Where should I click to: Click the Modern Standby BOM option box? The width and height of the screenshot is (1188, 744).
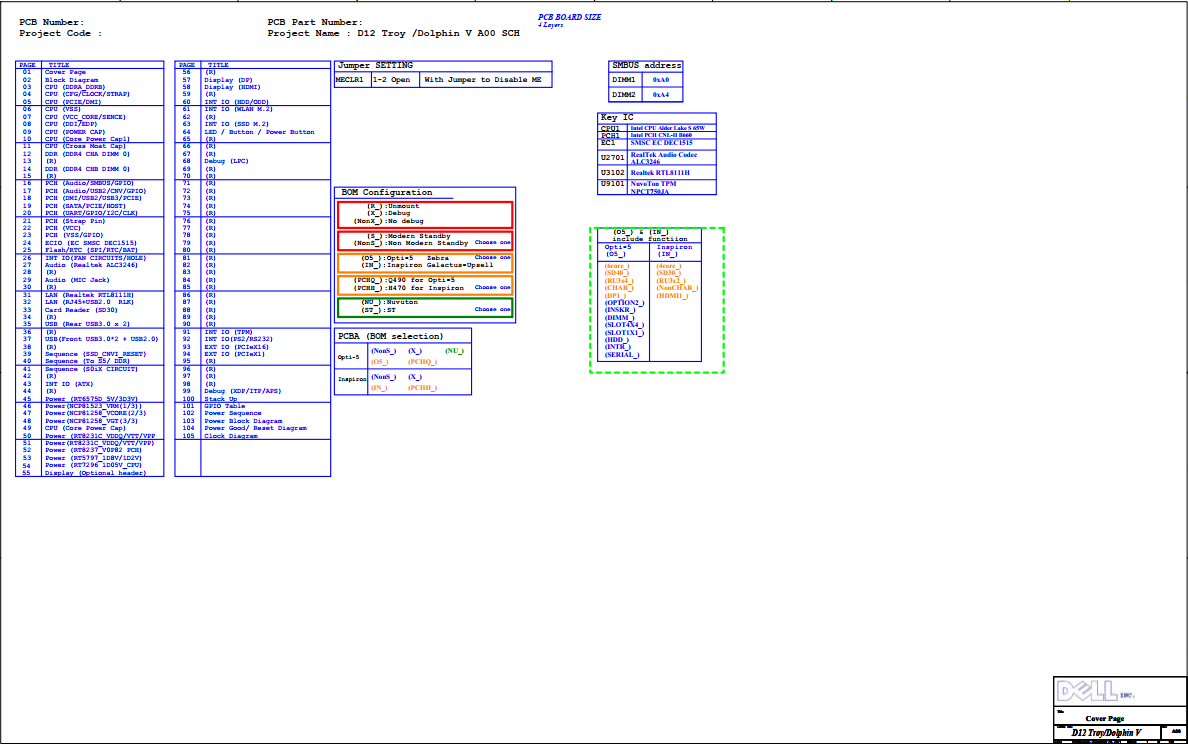424,240
